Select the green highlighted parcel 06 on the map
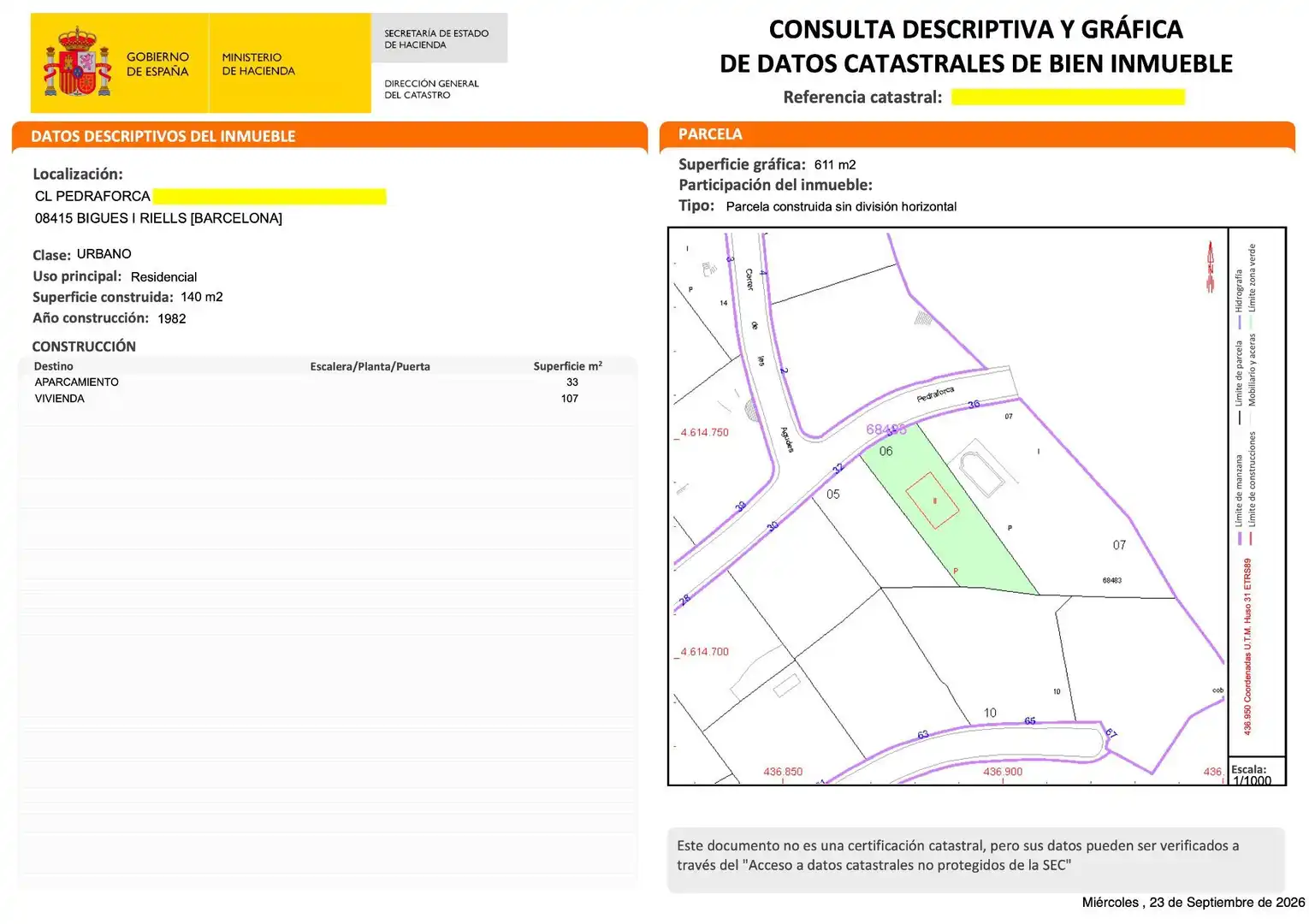 (948, 508)
